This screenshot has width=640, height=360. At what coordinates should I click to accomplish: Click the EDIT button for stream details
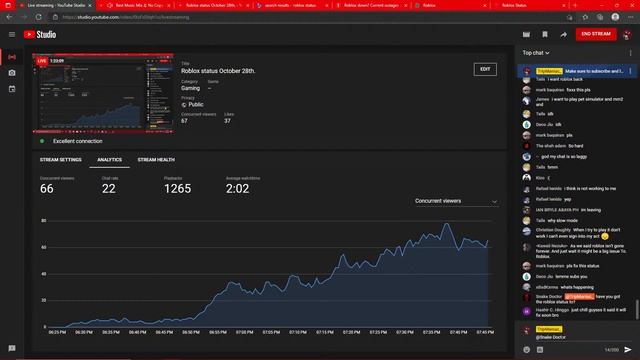(485, 69)
